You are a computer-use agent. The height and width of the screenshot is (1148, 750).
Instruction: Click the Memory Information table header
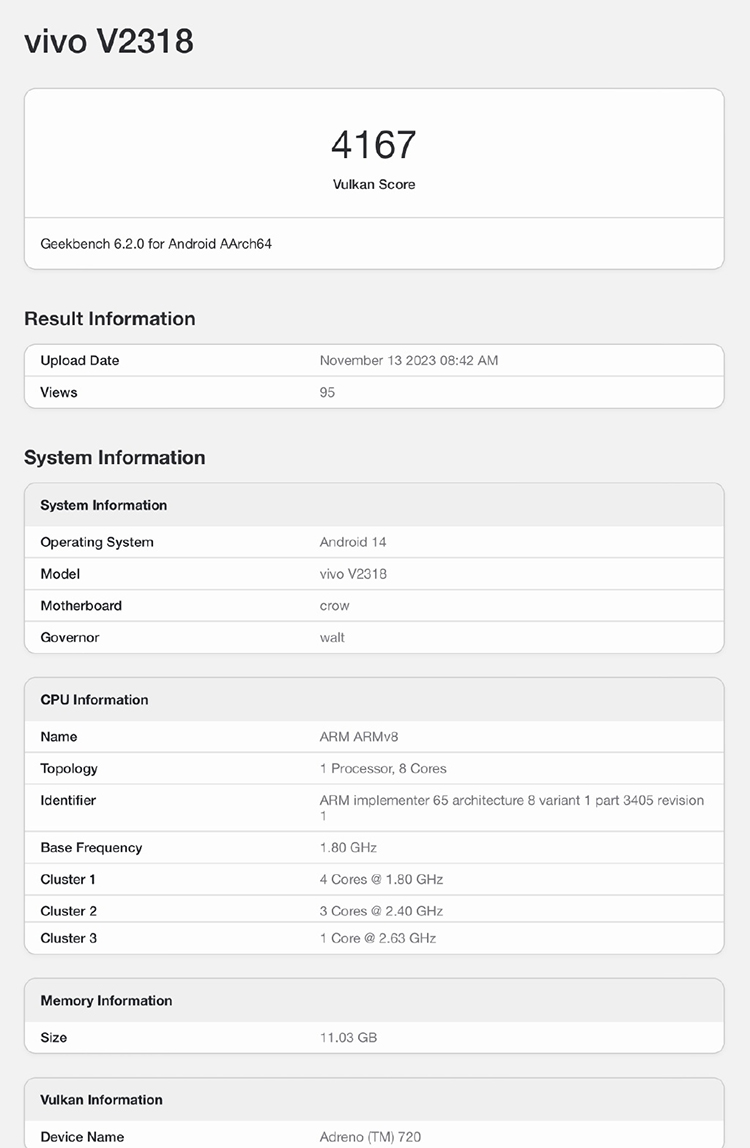pos(106,1001)
